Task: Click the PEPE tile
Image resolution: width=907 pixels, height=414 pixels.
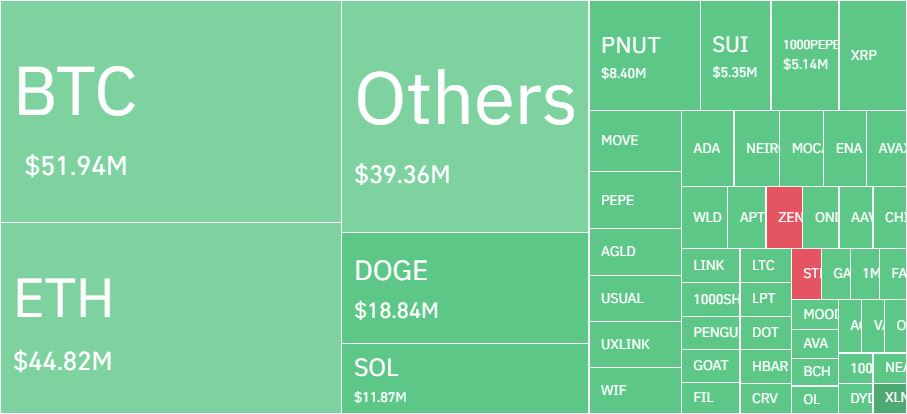Action: [x=635, y=200]
